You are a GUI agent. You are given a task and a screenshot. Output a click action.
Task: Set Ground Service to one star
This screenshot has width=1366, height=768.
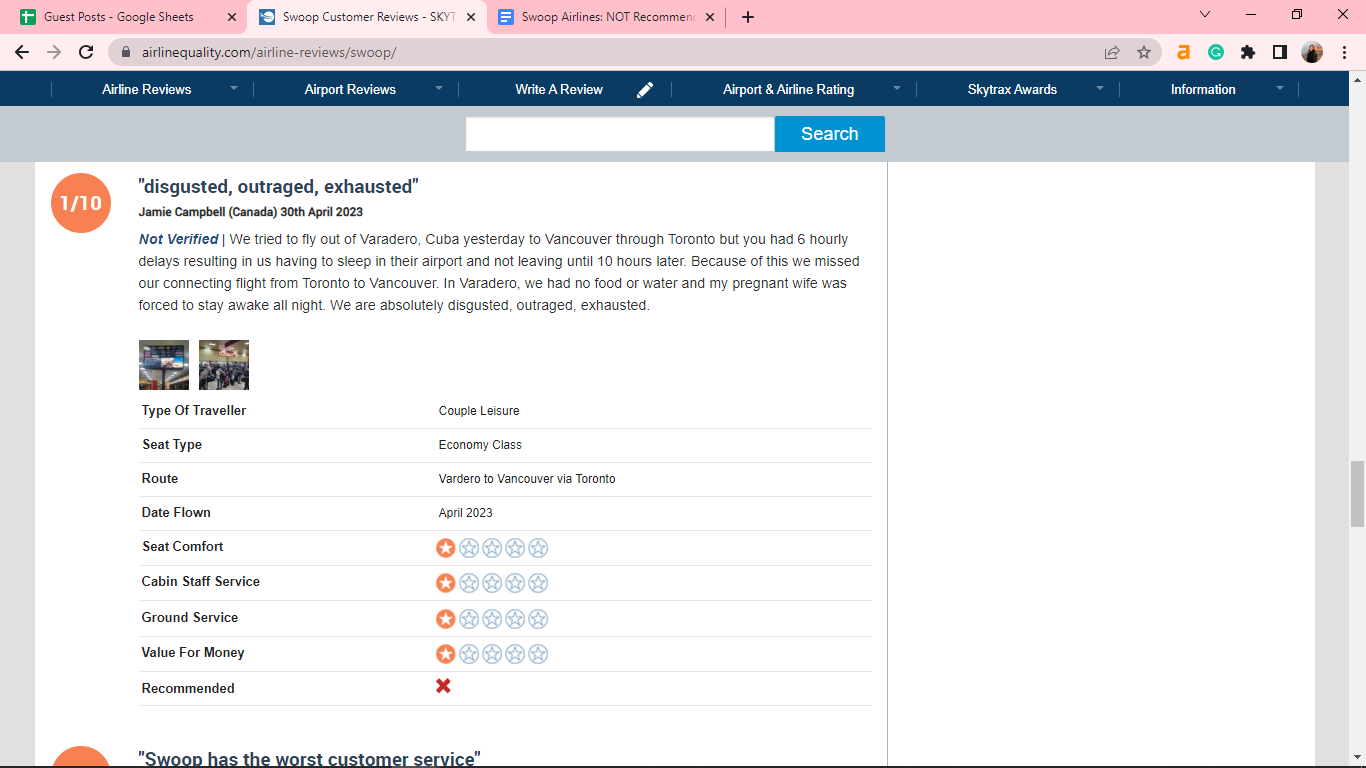point(446,619)
